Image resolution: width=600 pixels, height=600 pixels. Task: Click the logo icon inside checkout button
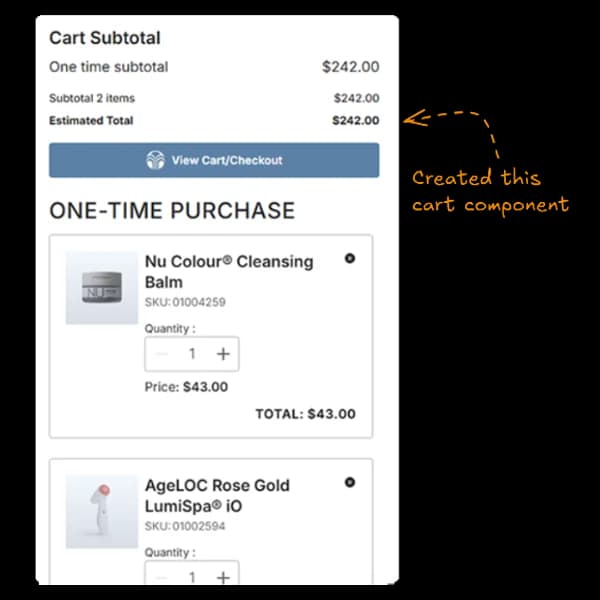coord(155,160)
